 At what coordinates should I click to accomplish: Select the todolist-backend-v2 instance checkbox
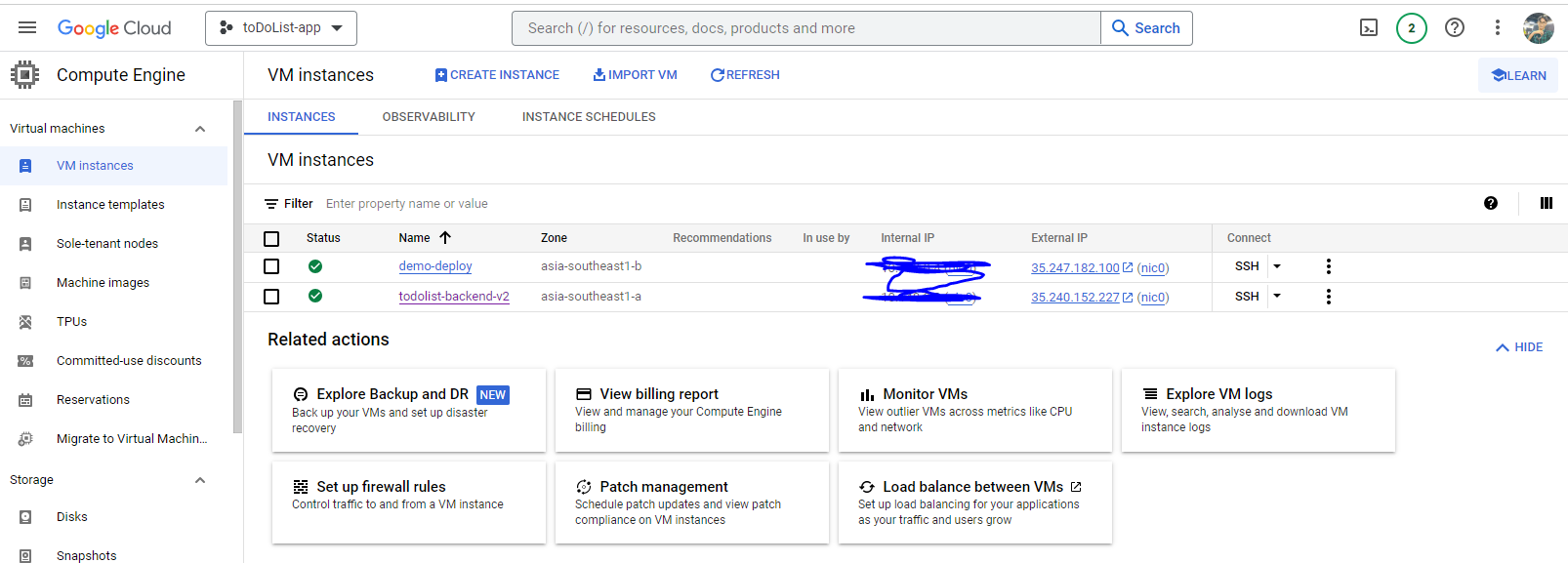click(271, 297)
